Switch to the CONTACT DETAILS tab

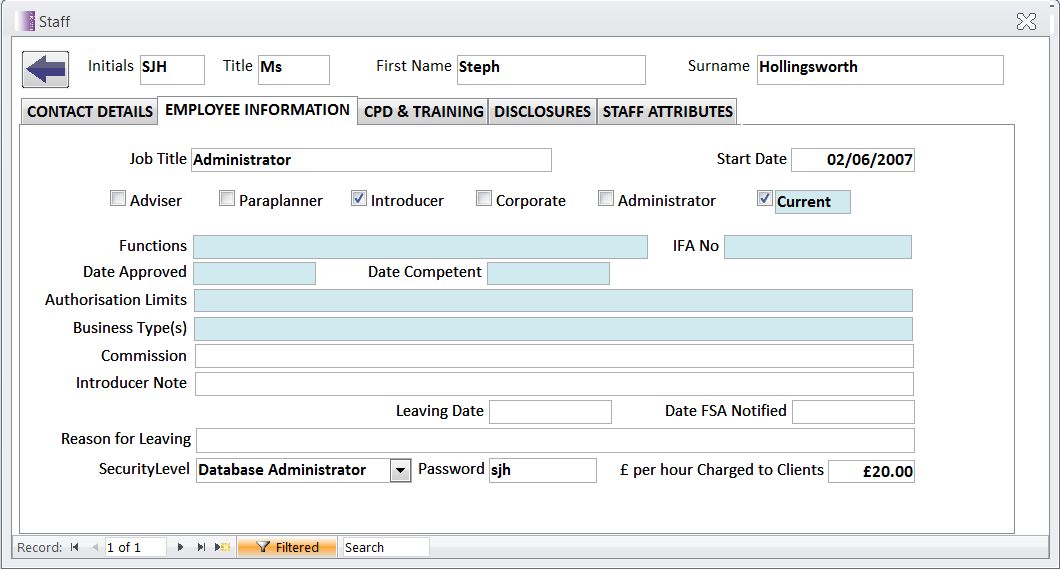90,111
